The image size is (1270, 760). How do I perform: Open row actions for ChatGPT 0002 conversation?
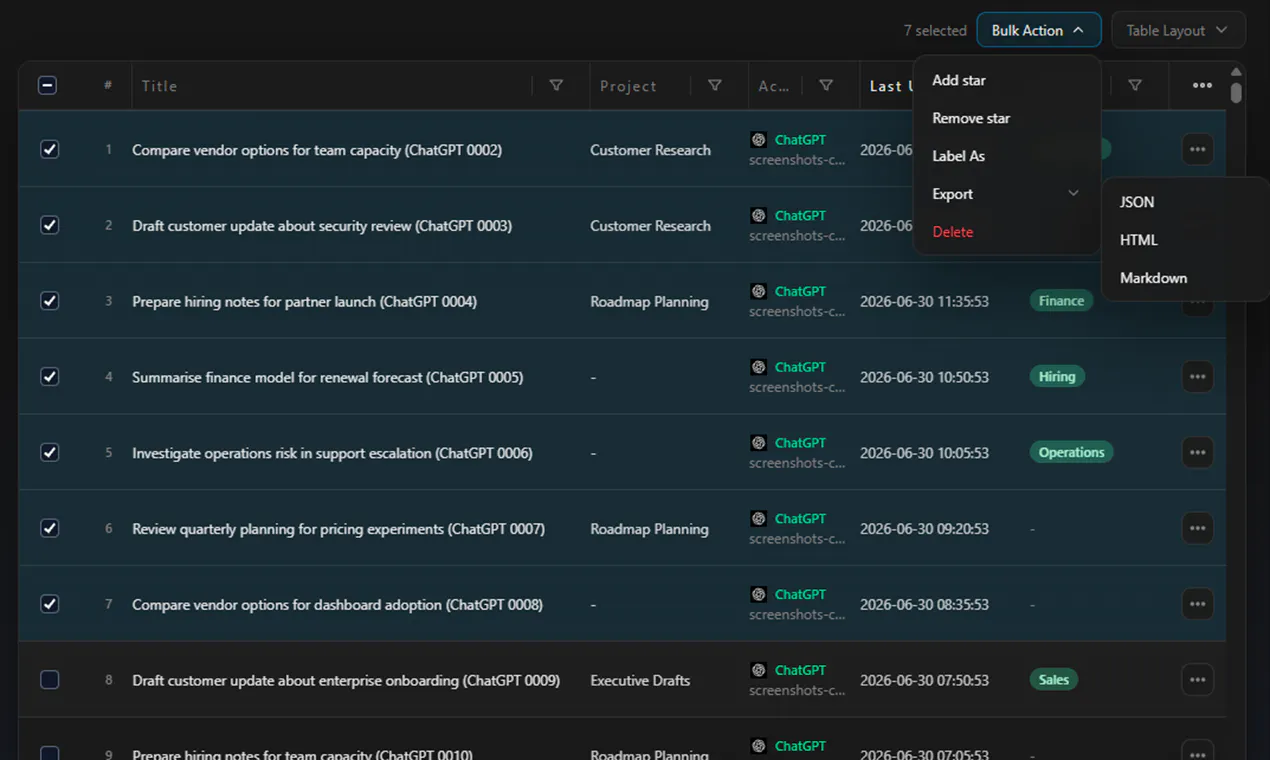(1197, 150)
